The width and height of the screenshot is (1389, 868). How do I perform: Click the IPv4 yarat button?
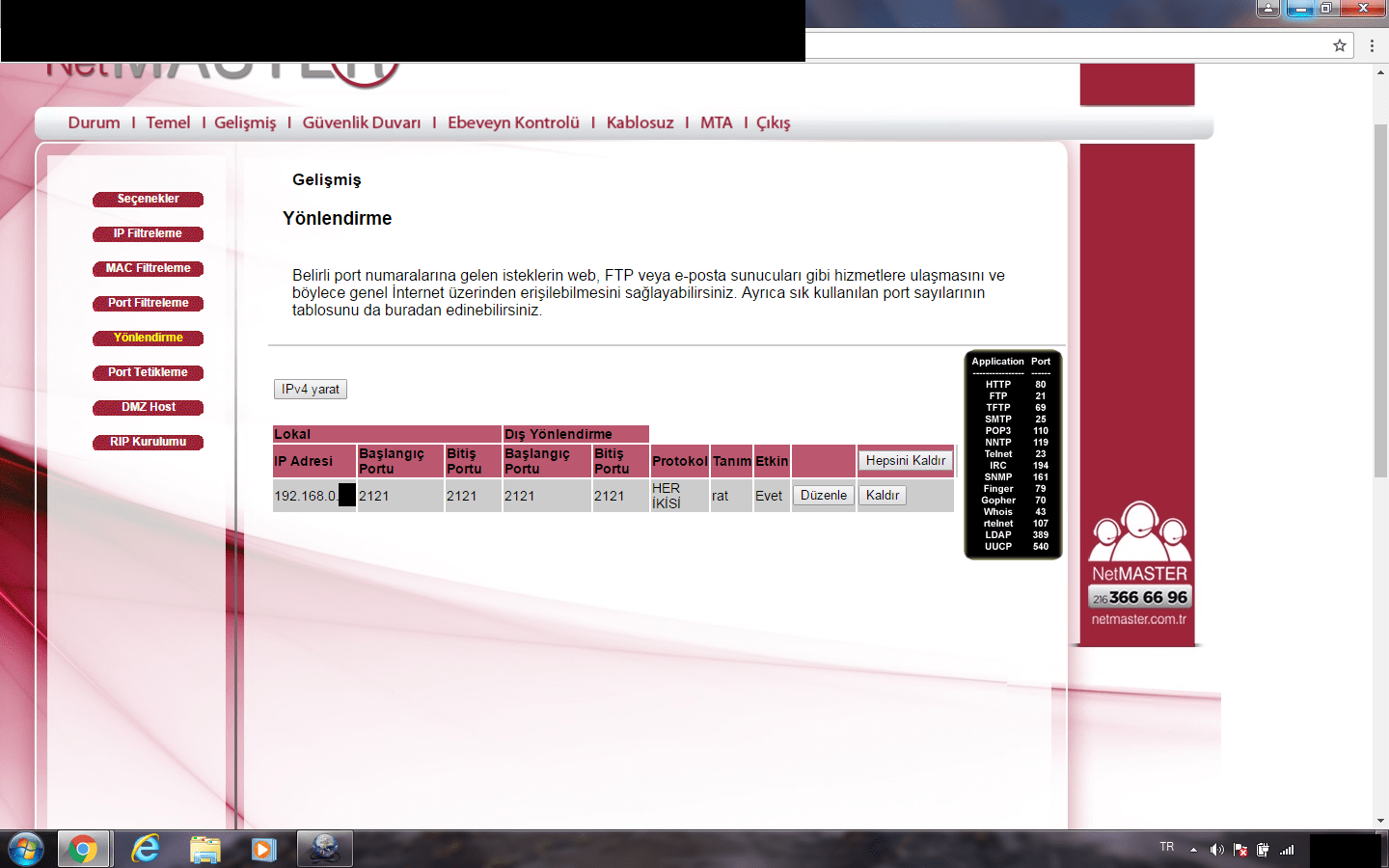point(311,389)
